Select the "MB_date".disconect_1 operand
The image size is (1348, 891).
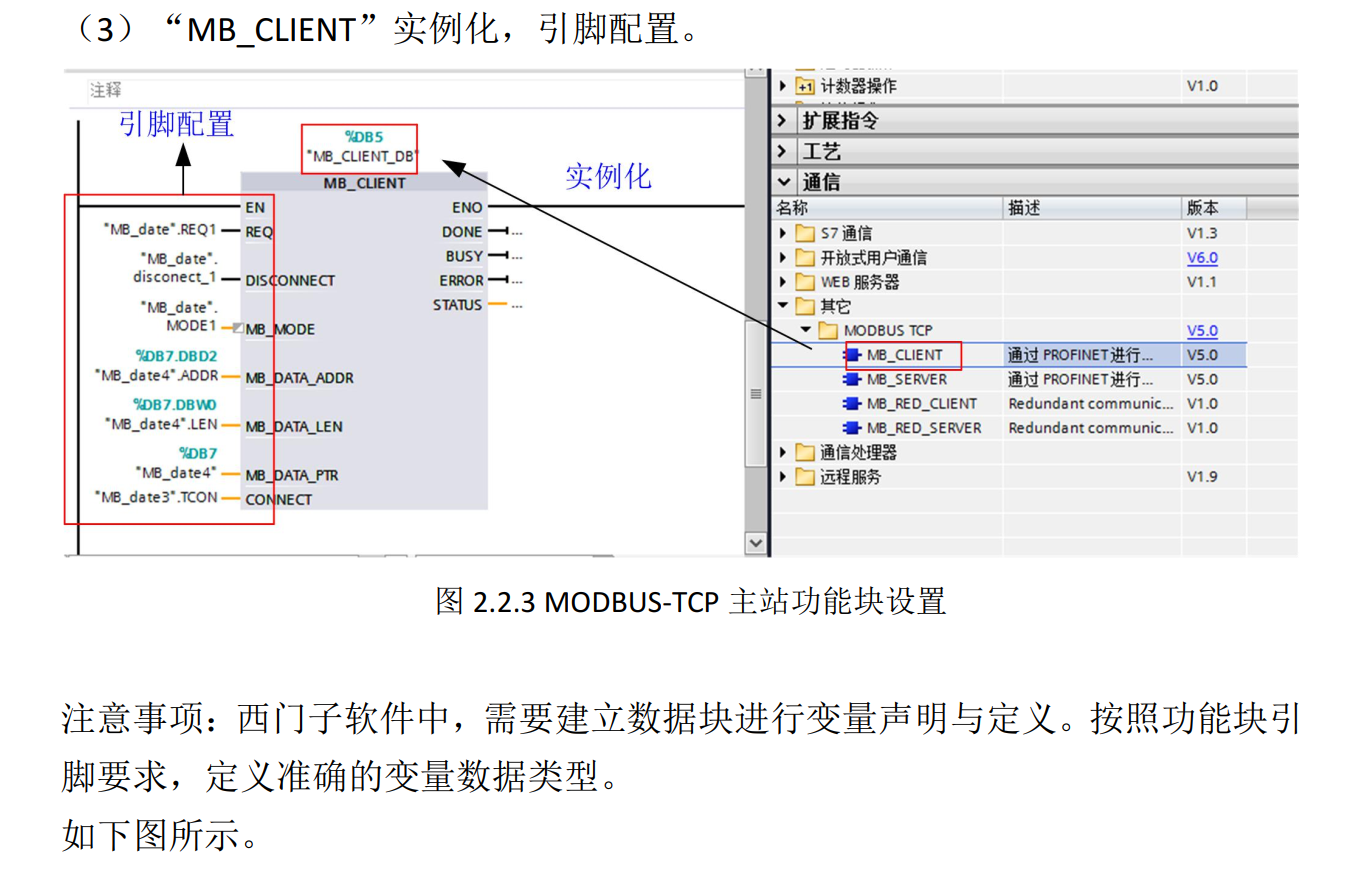point(177,268)
